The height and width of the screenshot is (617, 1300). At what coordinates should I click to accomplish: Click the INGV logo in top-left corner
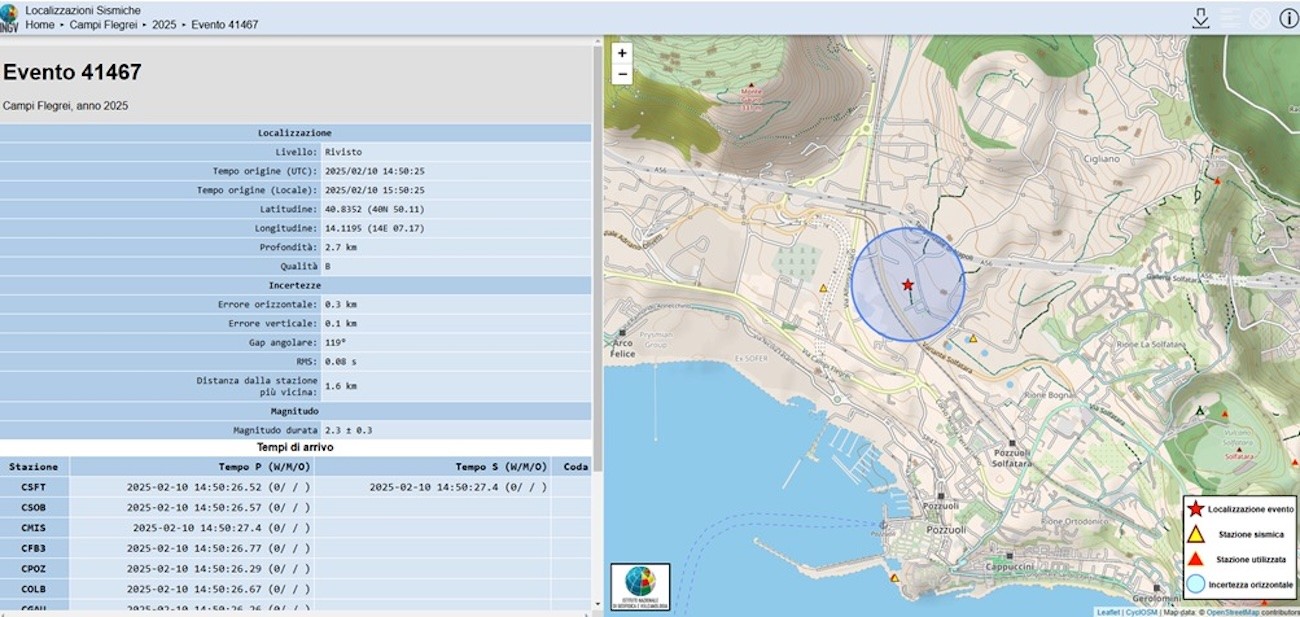pyautogui.click(x=10, y=18)
